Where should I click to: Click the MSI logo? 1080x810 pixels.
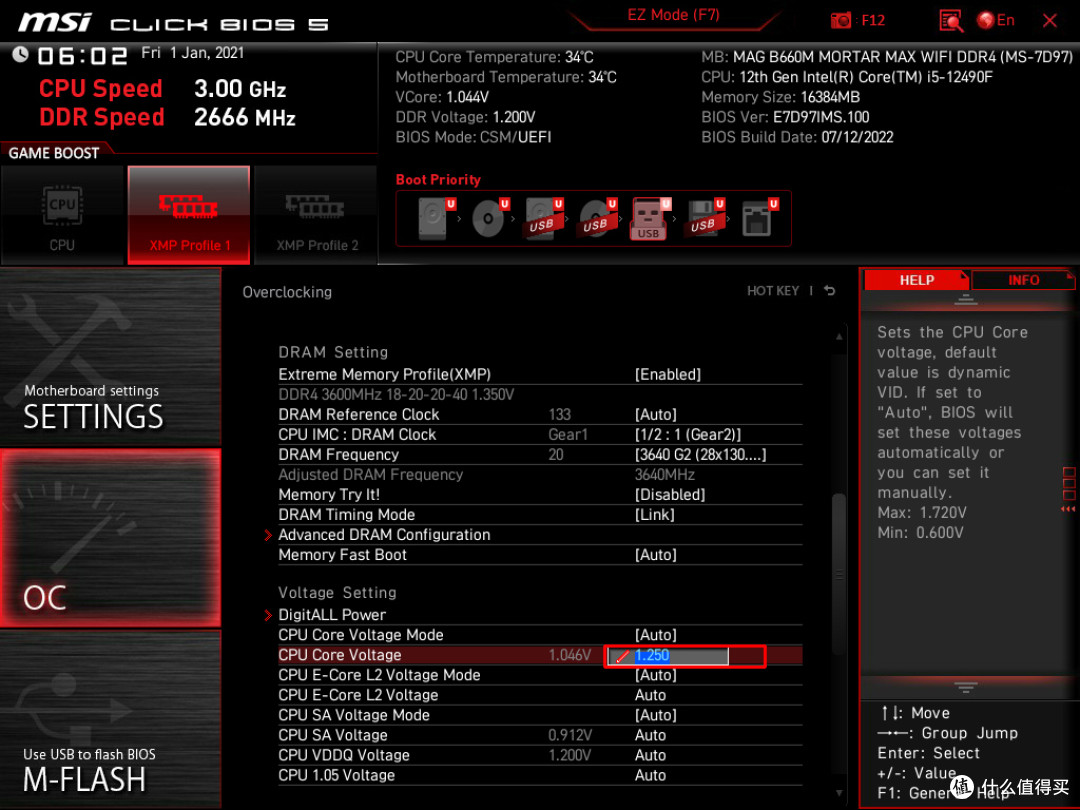pos(54,23)
